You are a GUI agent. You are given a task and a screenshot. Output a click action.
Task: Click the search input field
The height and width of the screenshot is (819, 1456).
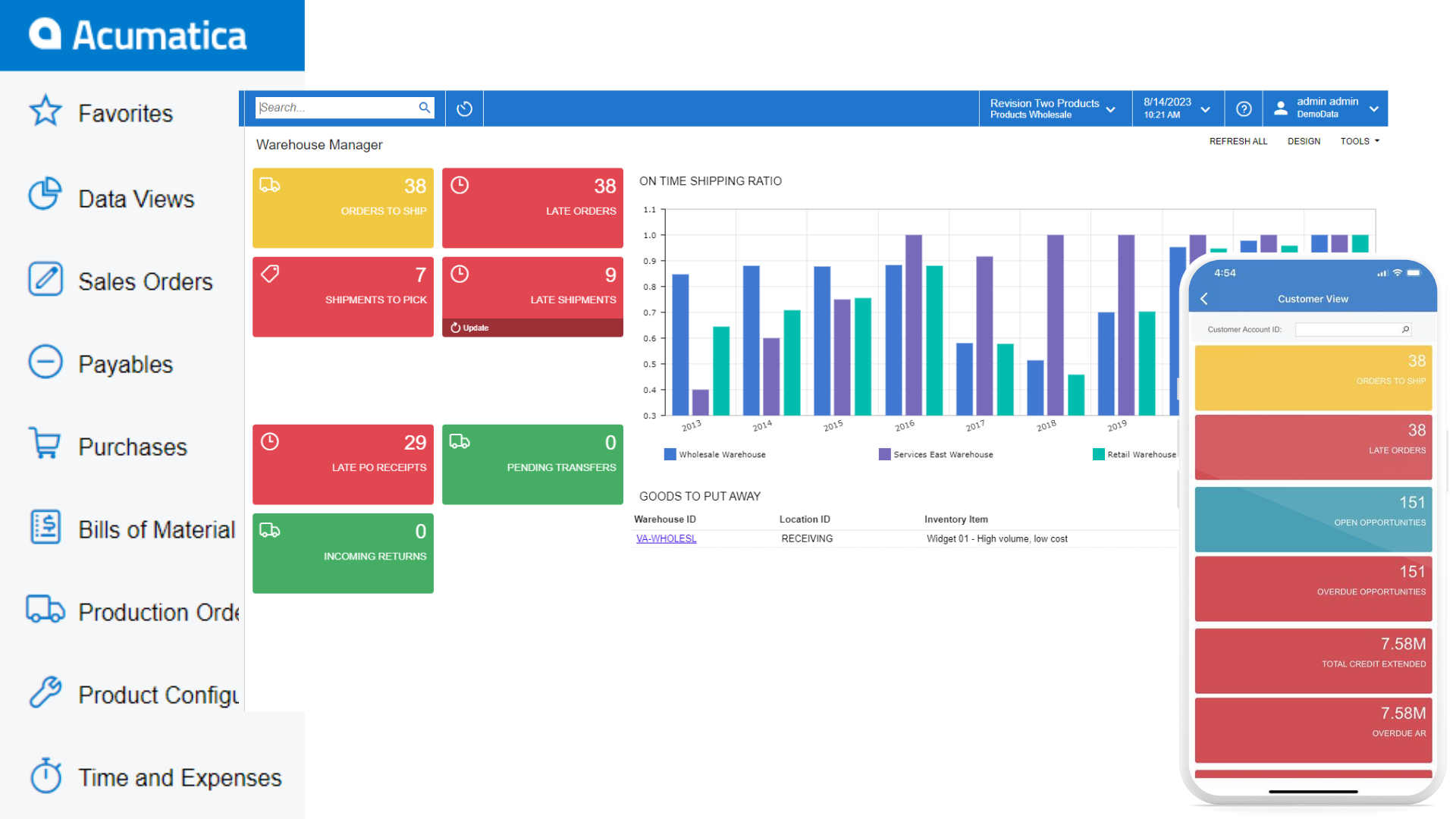tap(338, 107)
